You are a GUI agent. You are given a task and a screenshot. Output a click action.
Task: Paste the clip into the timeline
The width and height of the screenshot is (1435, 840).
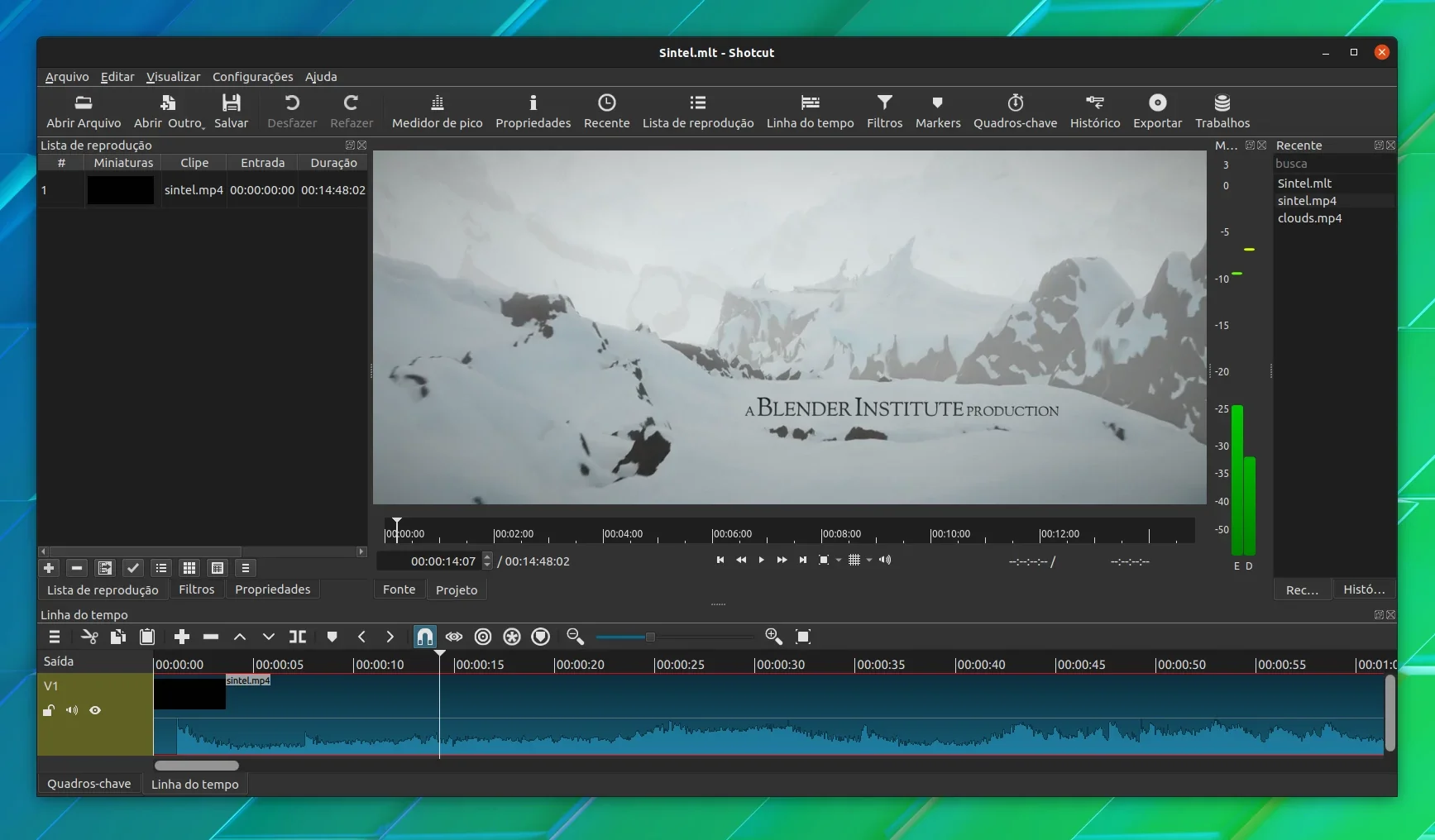click(147, 637)
